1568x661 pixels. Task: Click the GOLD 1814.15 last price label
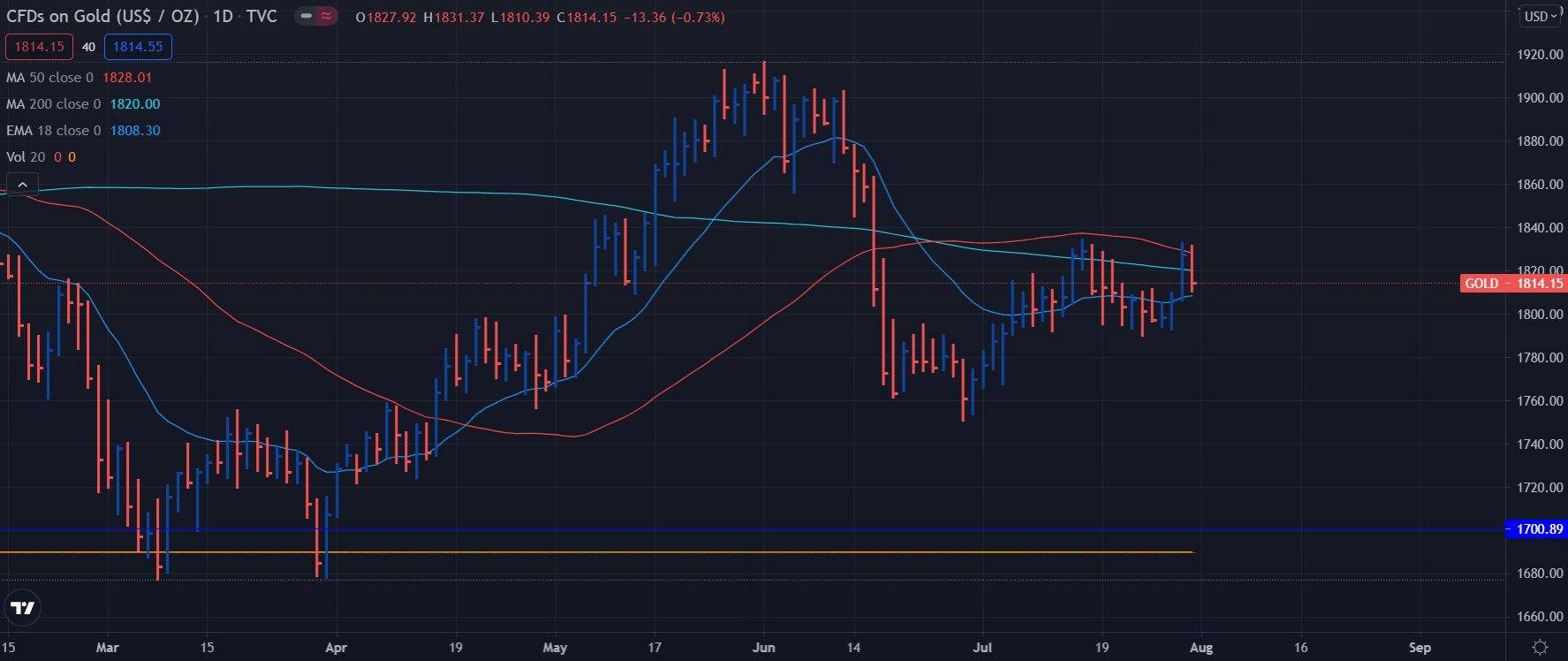coord(1513,284)
